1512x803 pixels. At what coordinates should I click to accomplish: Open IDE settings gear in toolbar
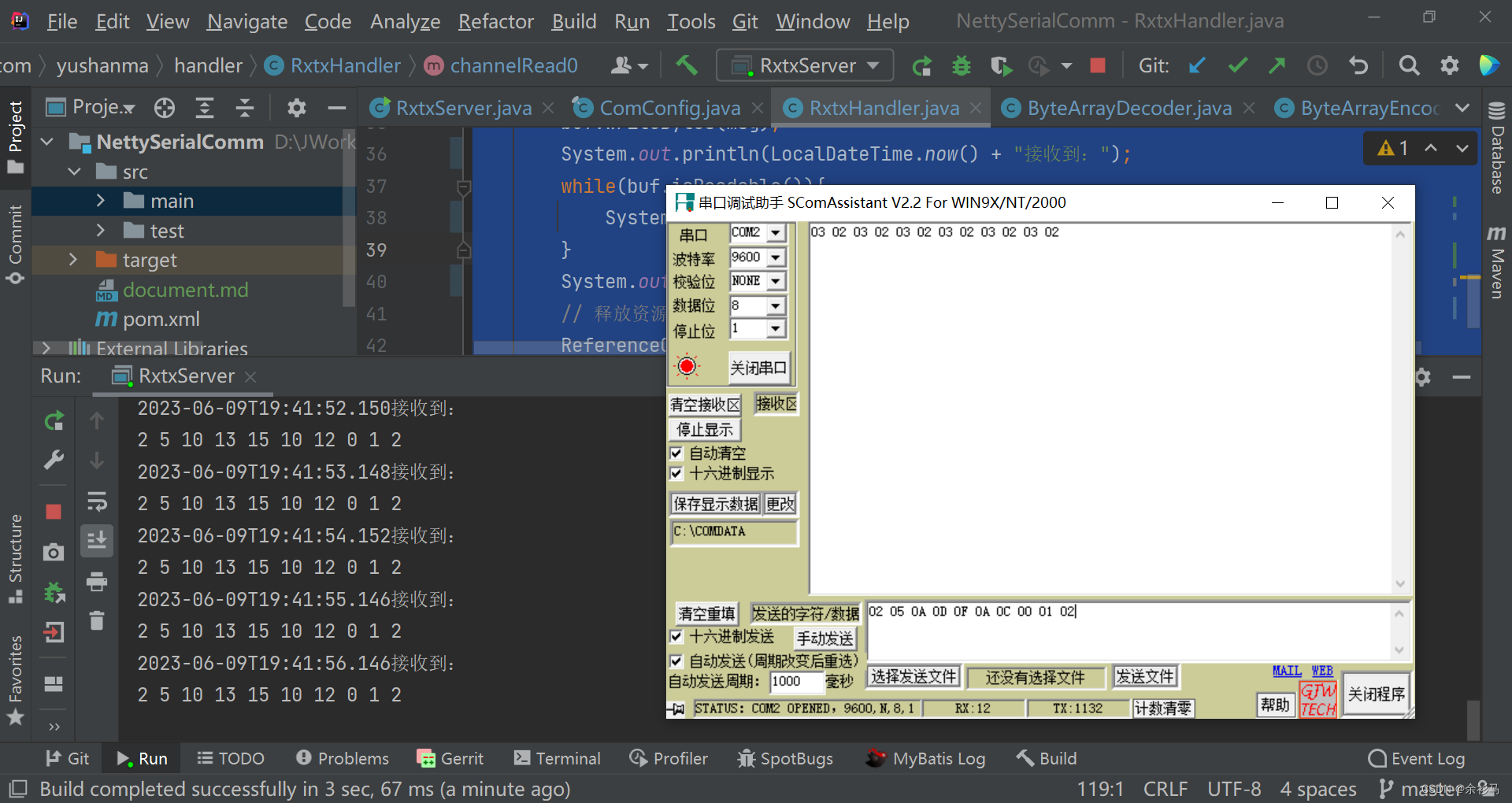[x=1450, y=65]
